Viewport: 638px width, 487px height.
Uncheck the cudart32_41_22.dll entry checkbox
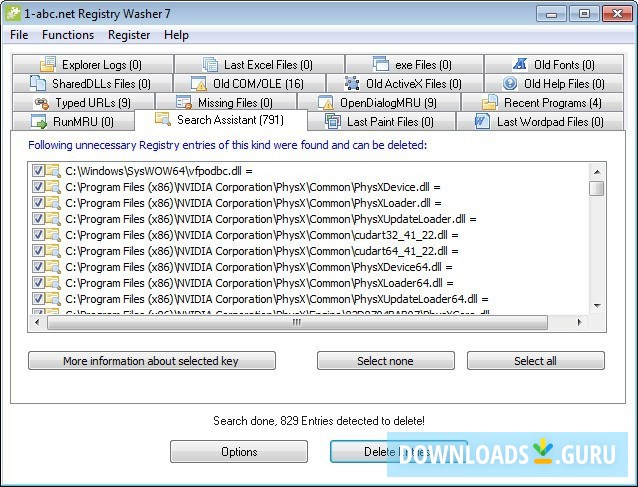38,235
